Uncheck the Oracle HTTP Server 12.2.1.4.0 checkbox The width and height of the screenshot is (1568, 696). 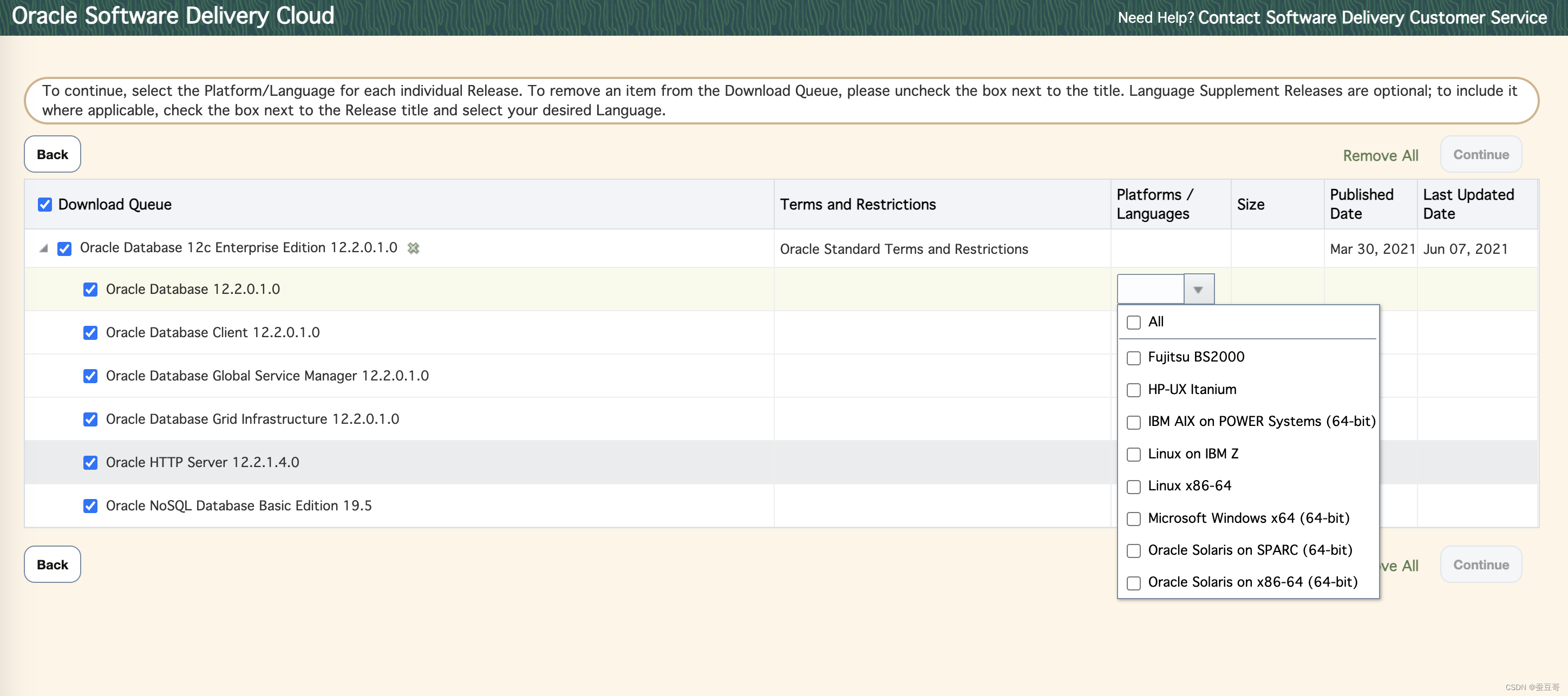pyautogui.click(x=91, y=463)
